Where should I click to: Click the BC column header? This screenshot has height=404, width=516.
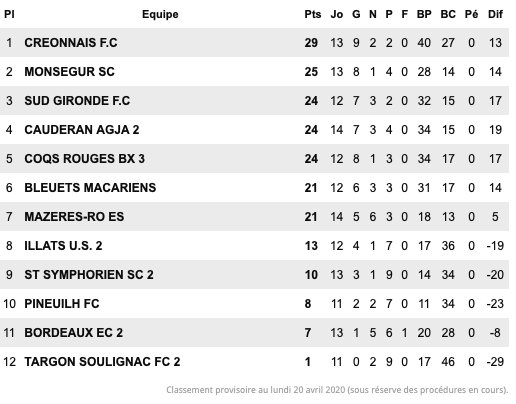(448, 14)
